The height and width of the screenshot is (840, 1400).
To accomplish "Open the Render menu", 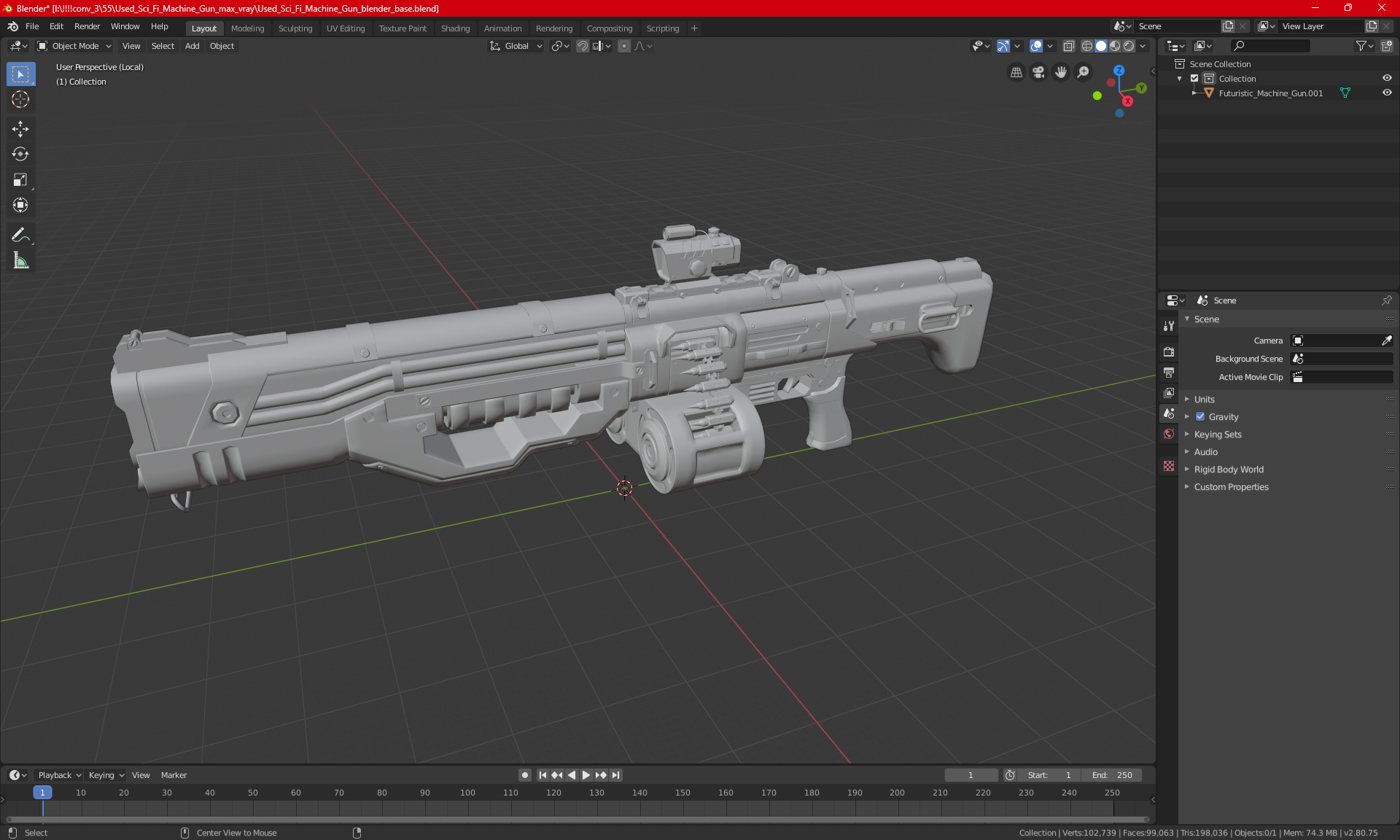I will (87, 26).
